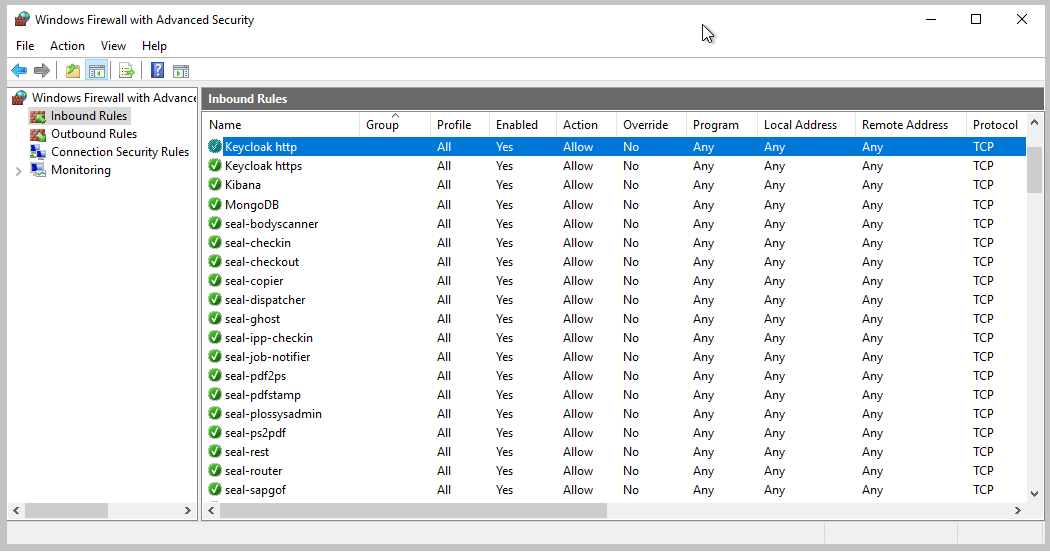
Task: Sort by the Action column header
Action: click(586, 125)
